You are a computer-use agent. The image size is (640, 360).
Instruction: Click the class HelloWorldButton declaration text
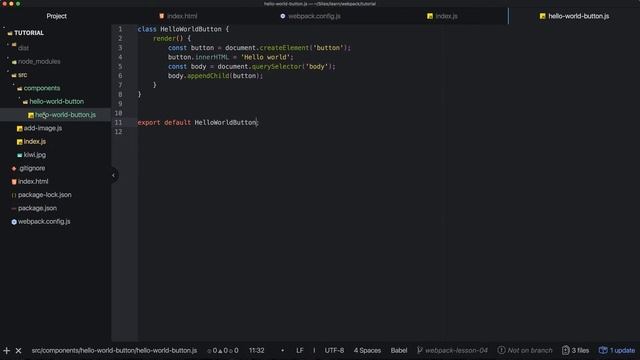pos(183,29)
